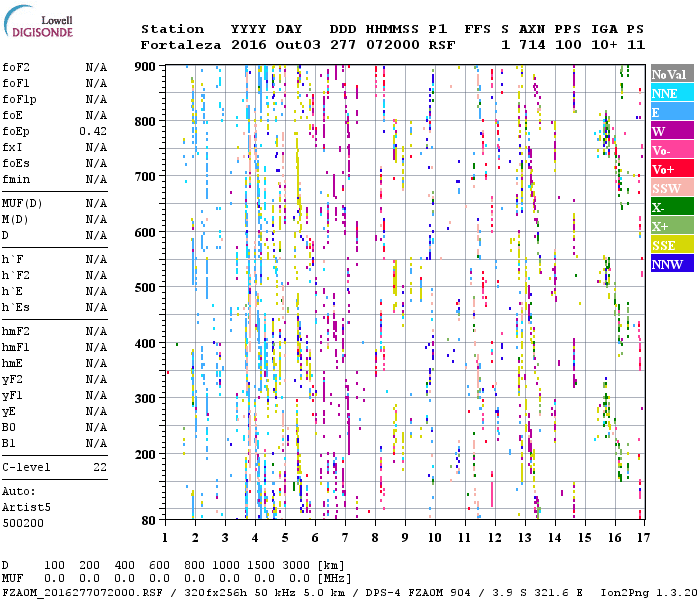This screenshot has width=700, height=600.
Task: Click the 900 km y-axis label
Action: [145, 67]
